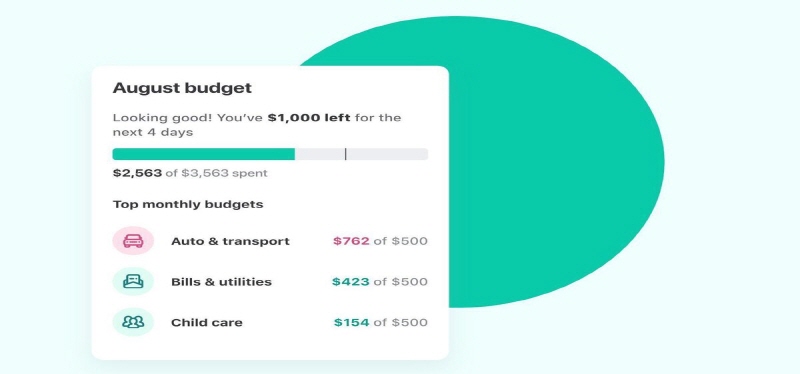
Task: Click the vertical marker on the budget bar
Action: [x=345, y=154]
